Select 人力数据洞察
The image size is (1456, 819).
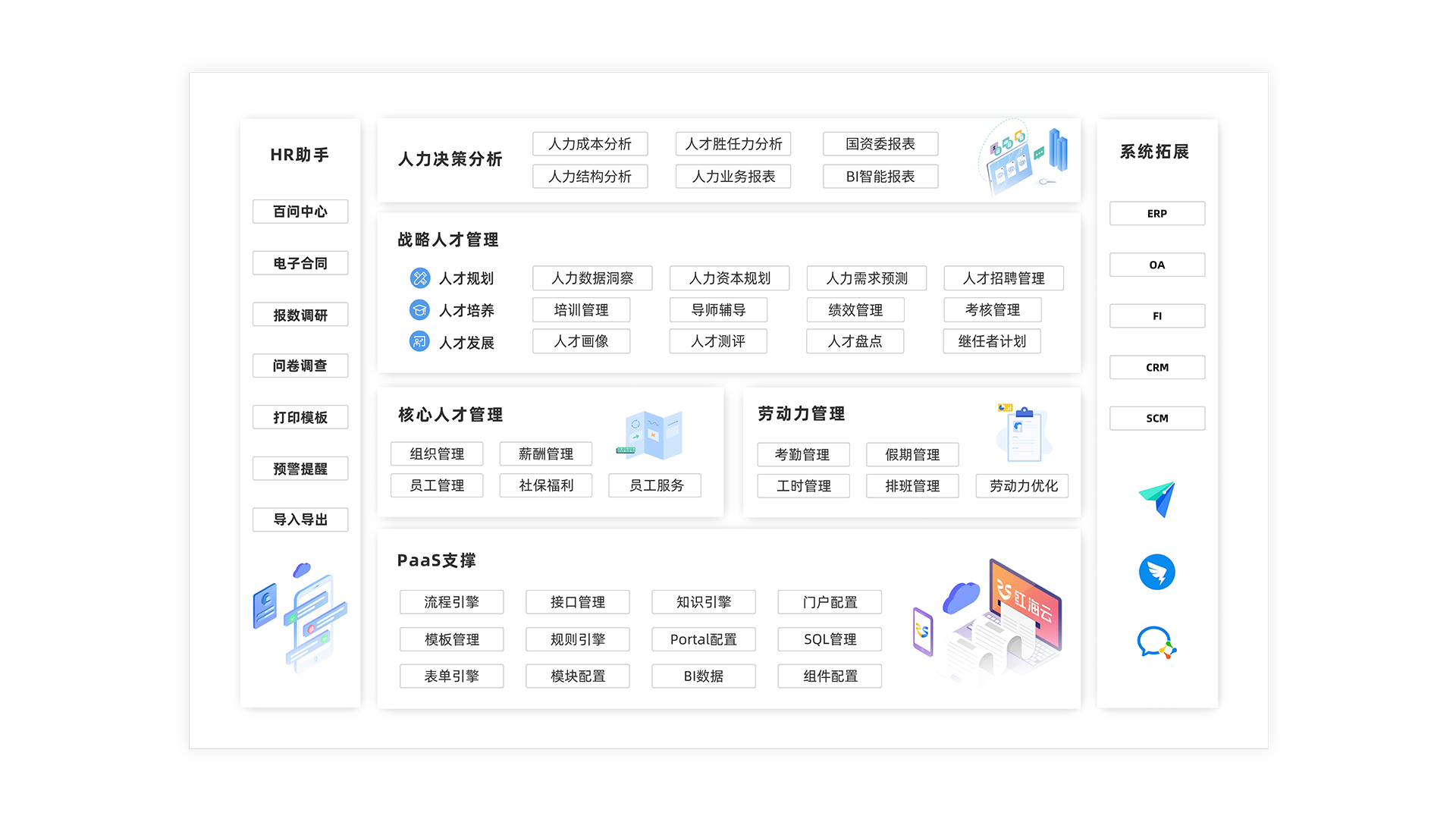click(592, 278)
